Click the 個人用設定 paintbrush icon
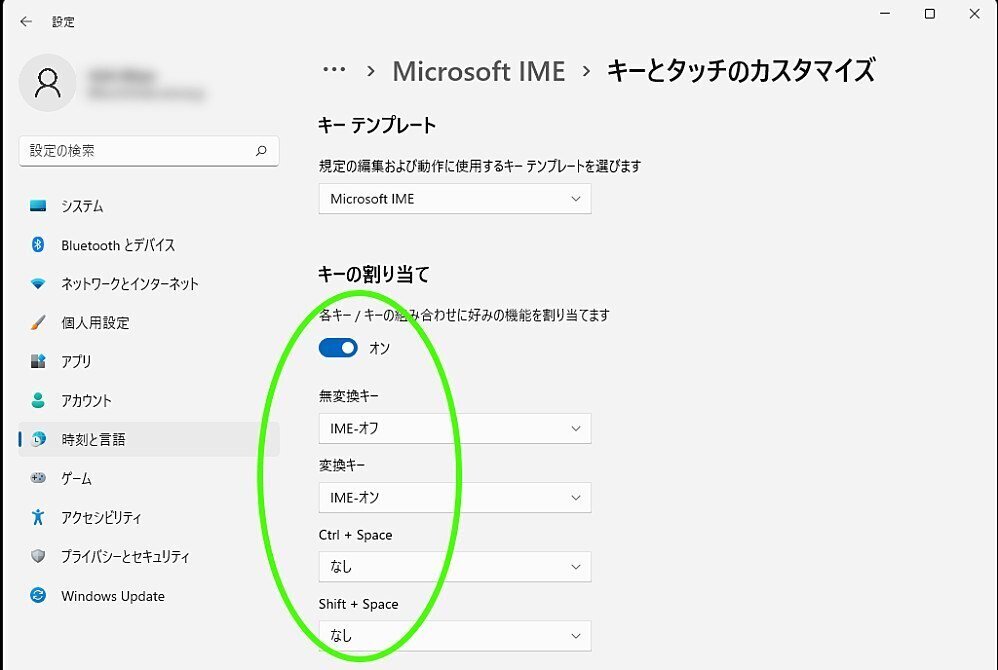998x670 pixels. 38,323
